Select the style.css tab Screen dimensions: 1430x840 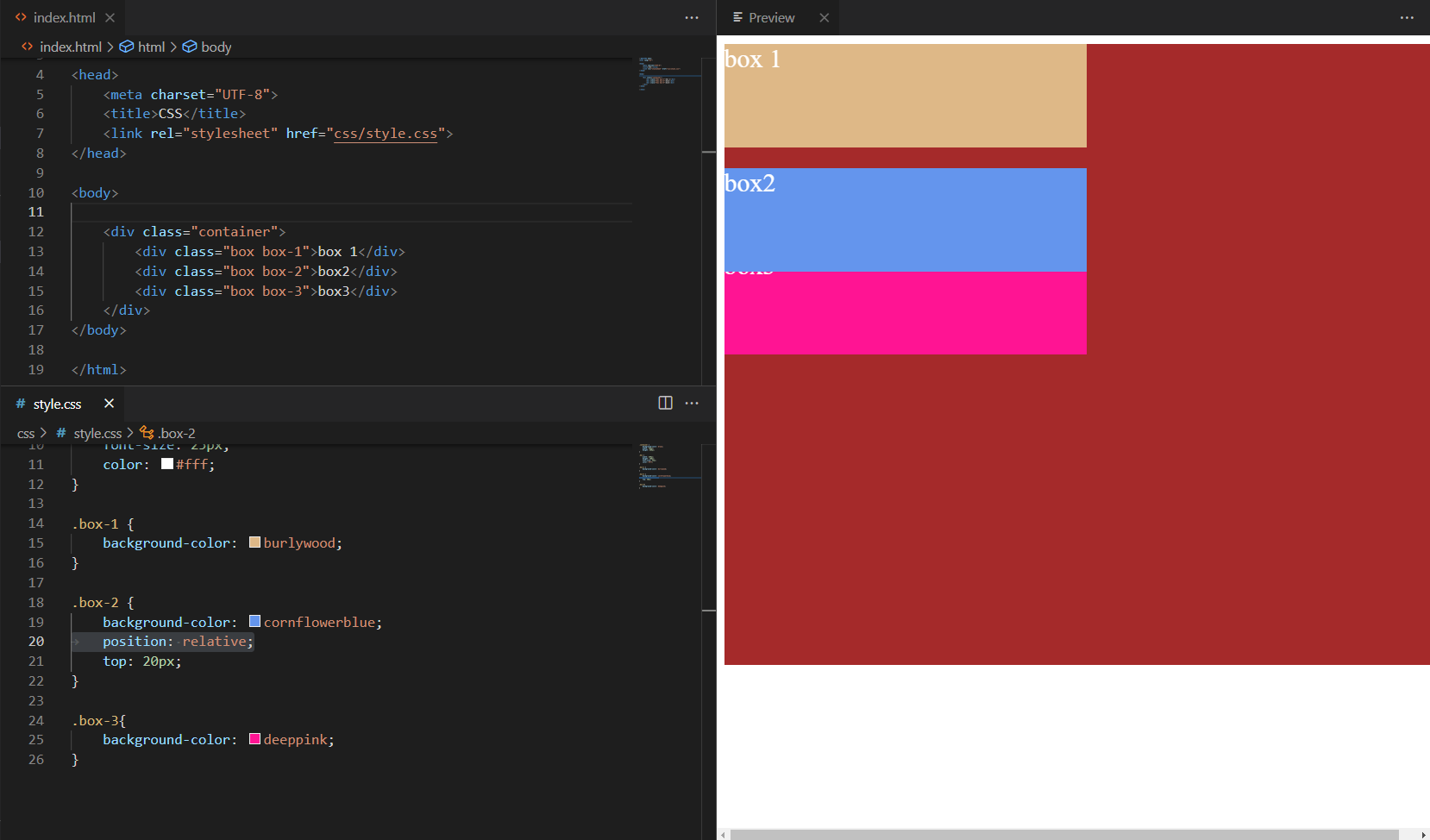[57, 404]
